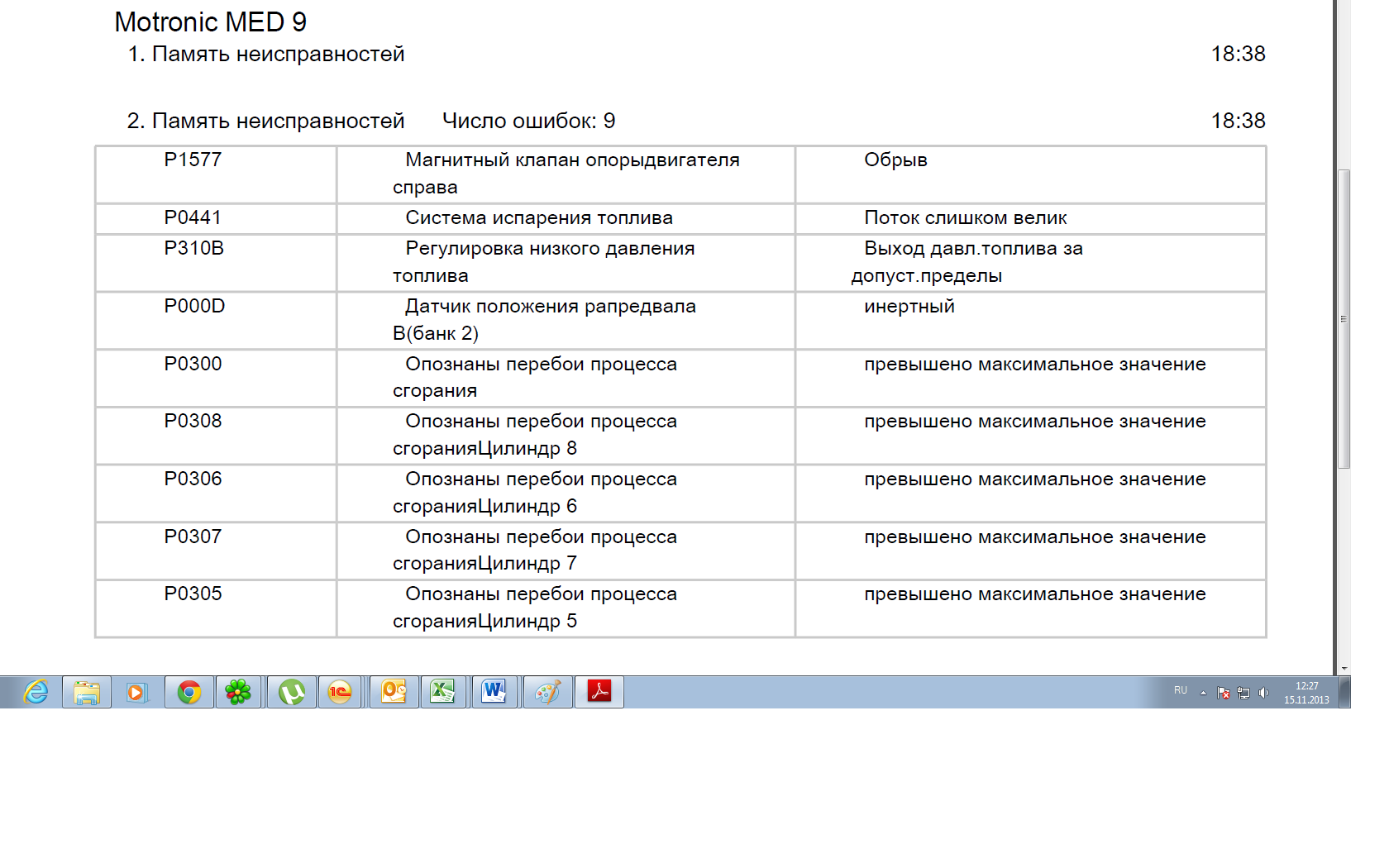The image size is (1389, 868).
Task: Click the vertical scrollbar thumb
Action: (x=1344, y=319)
